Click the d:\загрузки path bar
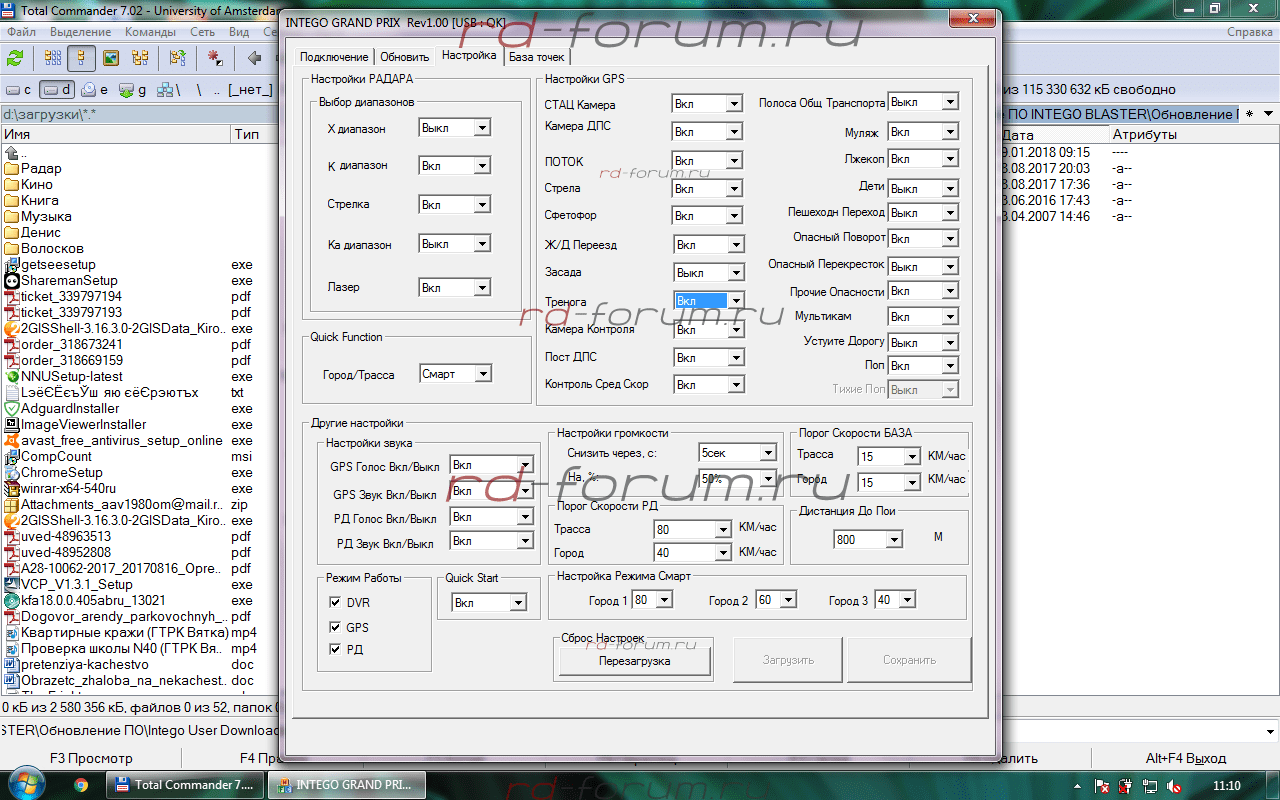The image size is (1280, 800). 140,114
